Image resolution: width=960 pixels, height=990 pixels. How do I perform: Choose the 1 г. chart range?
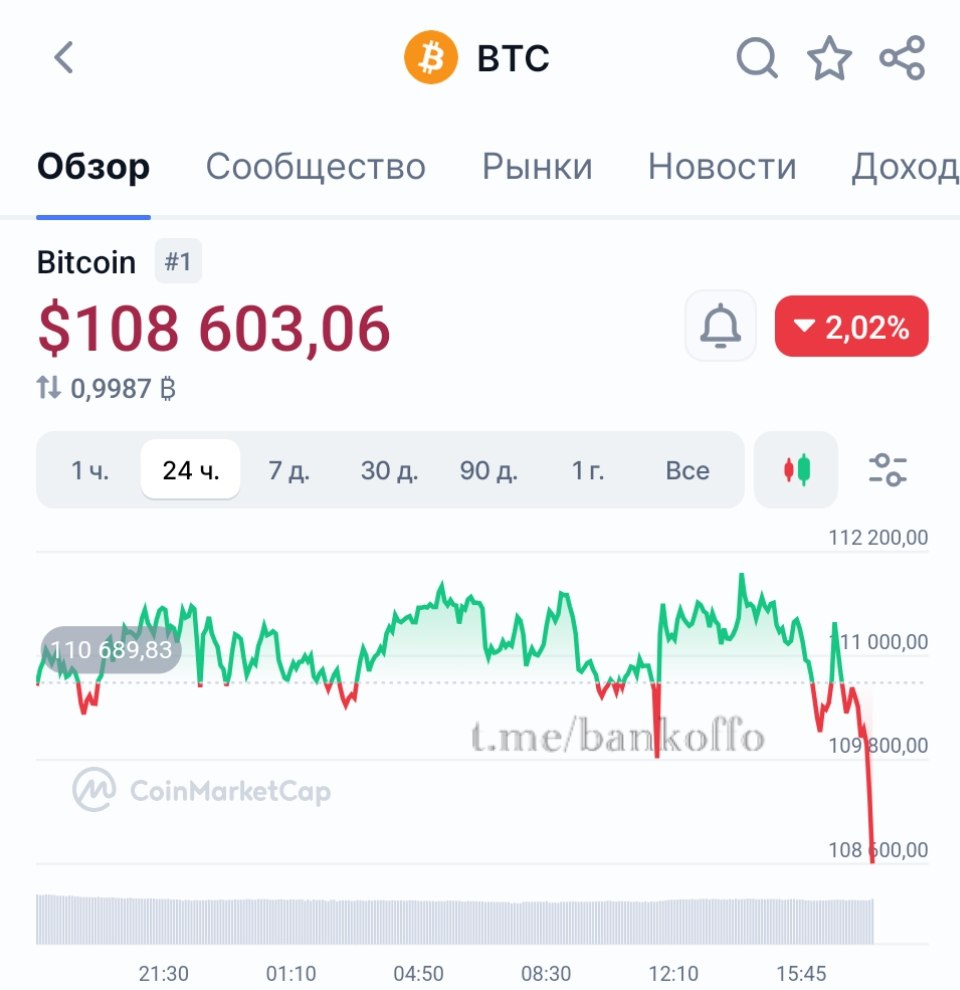pos(588,470)
